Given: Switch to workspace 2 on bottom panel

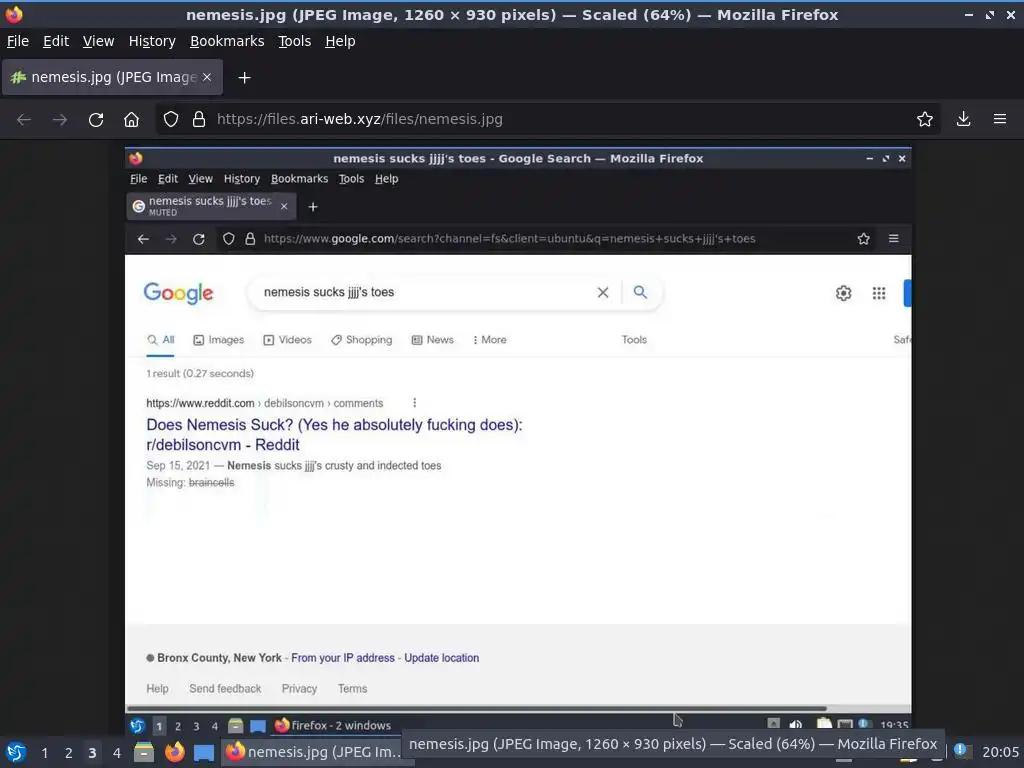Looking at the screenshot, I should point(68,753).
